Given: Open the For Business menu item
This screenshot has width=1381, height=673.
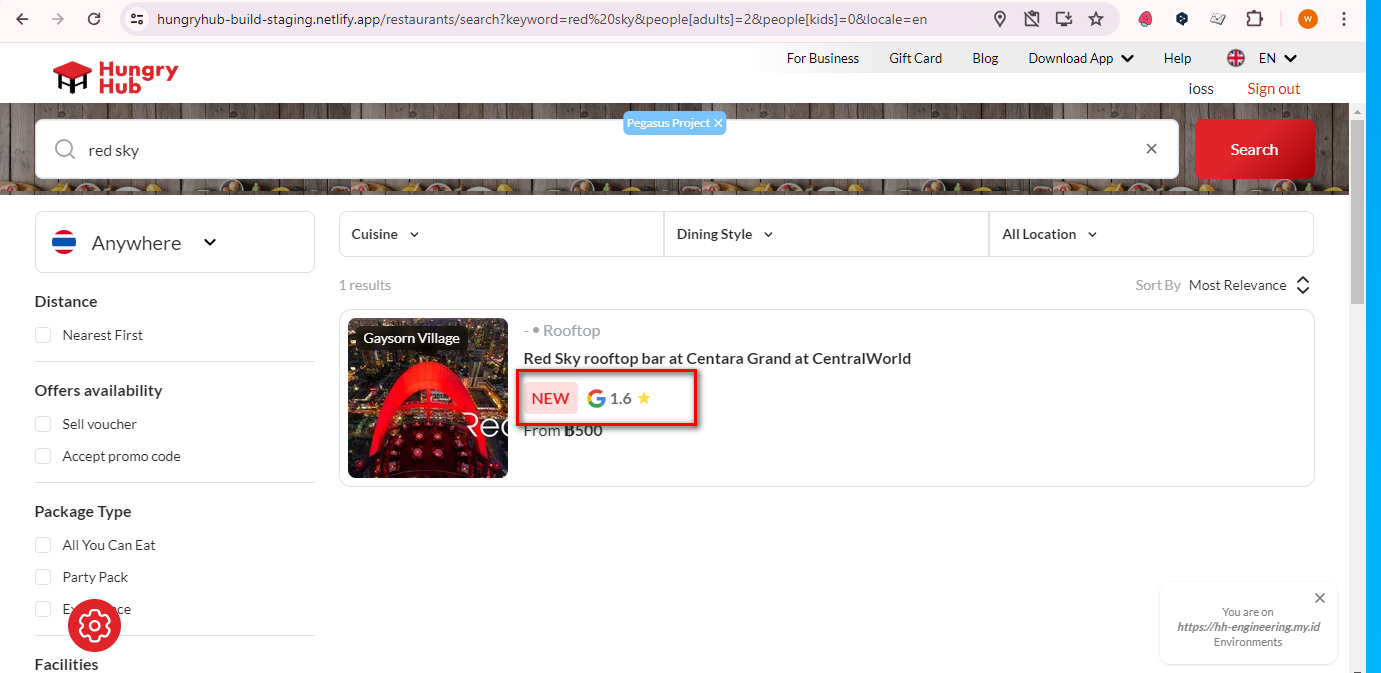Looking at the screenshot, I should pos(822,58).
